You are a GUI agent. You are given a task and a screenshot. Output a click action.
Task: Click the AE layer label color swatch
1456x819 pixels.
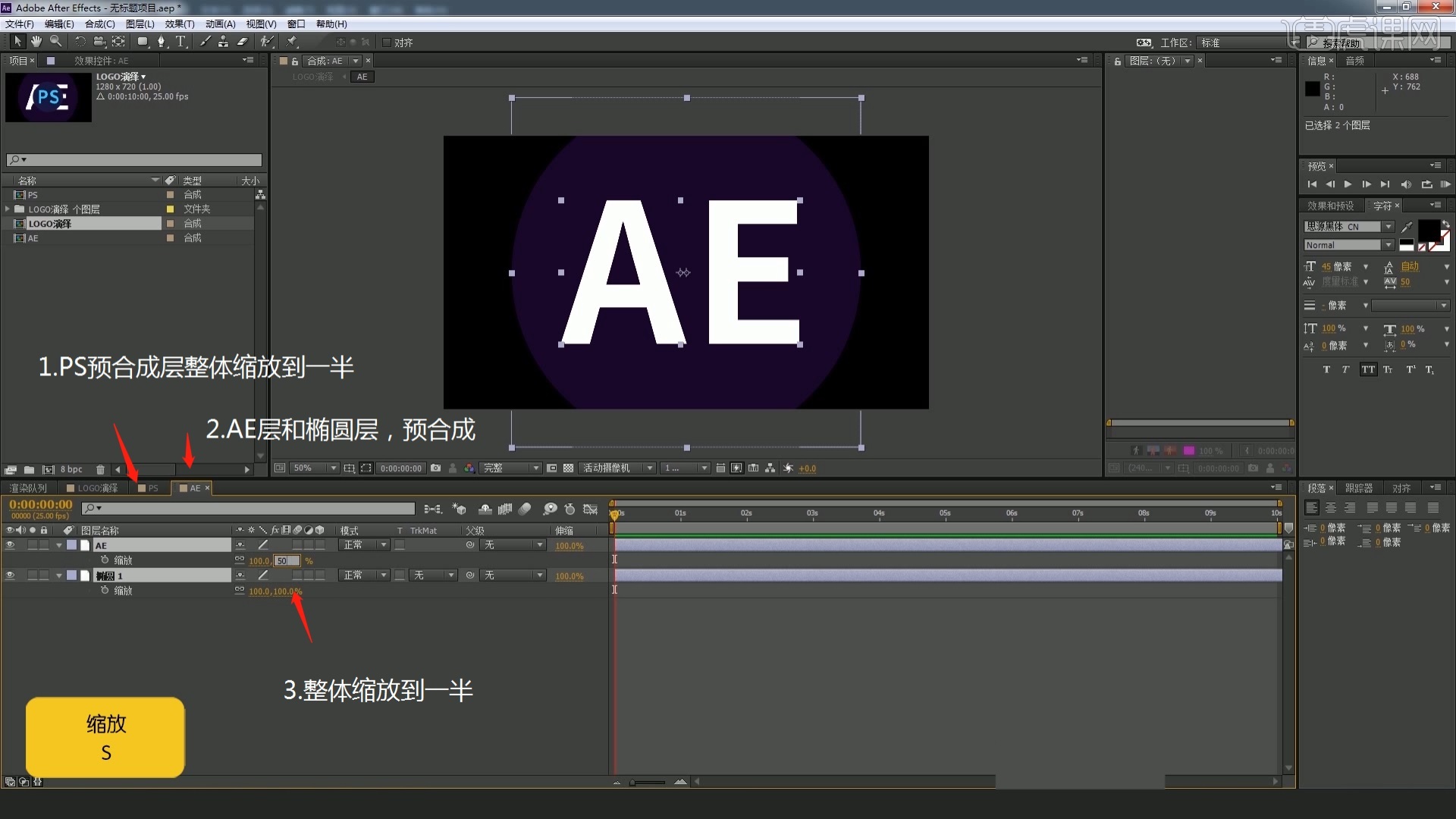[x=71, y=545]
